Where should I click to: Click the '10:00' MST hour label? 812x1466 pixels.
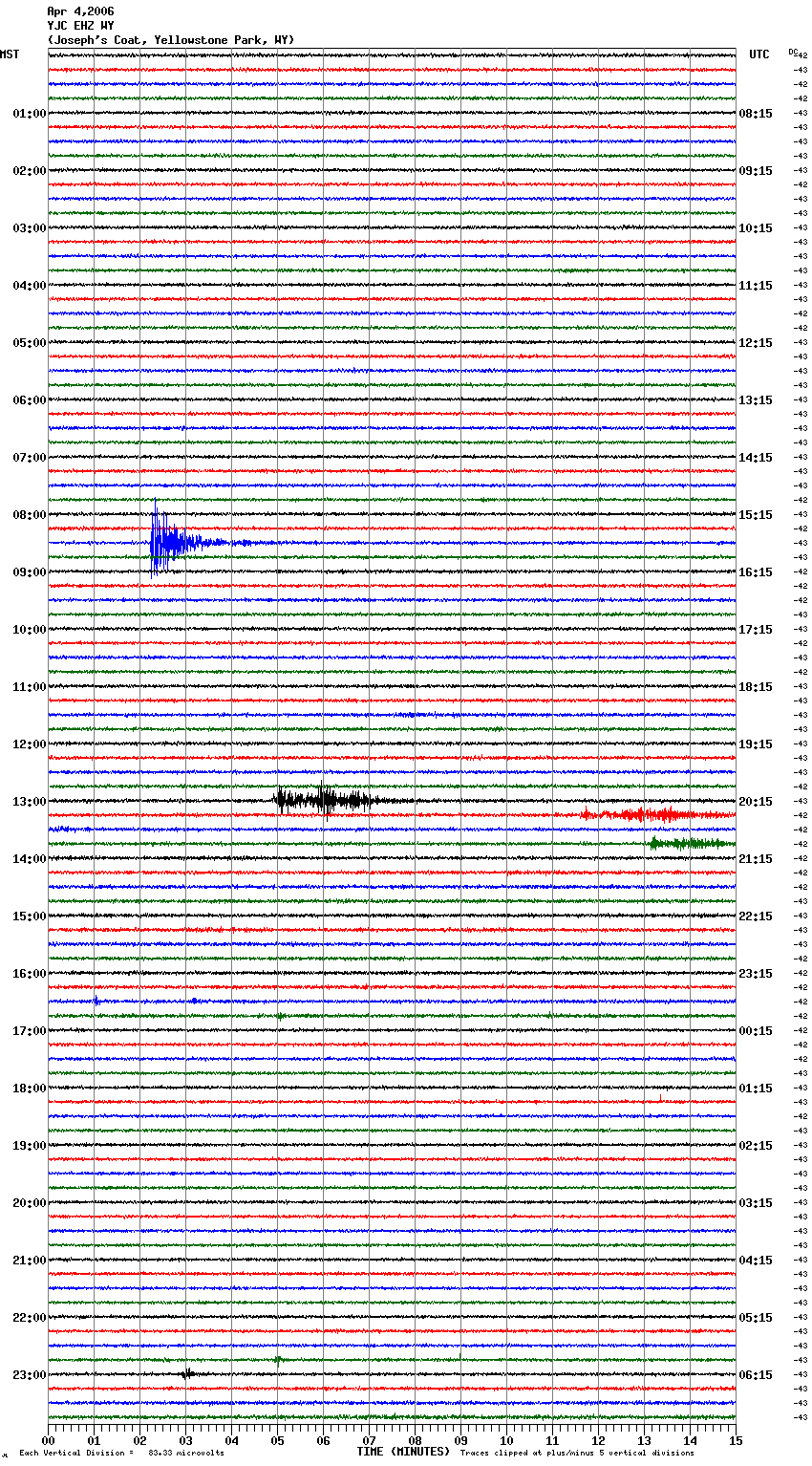[30, 630]
